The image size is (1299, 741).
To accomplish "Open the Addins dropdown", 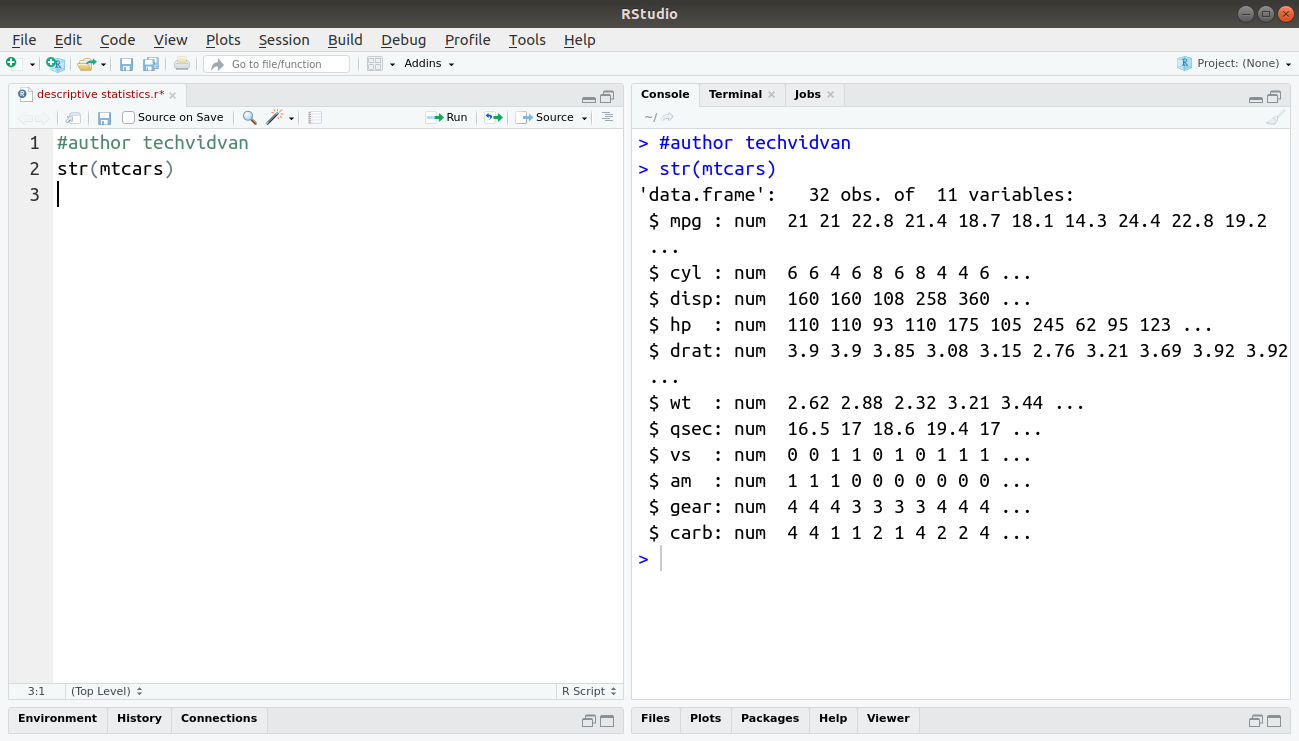I will tap(427, 63).
